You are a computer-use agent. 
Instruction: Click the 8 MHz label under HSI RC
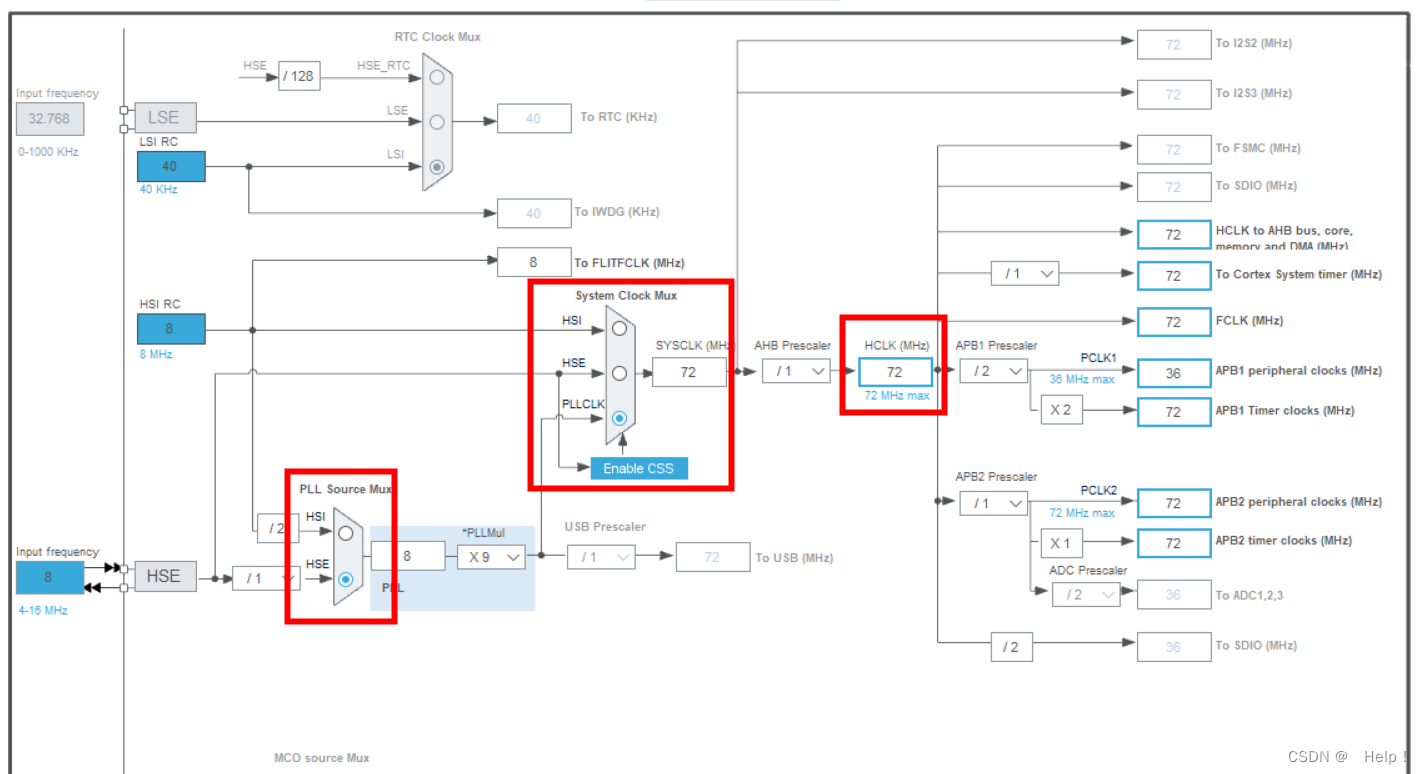click(x=156, y=353)
